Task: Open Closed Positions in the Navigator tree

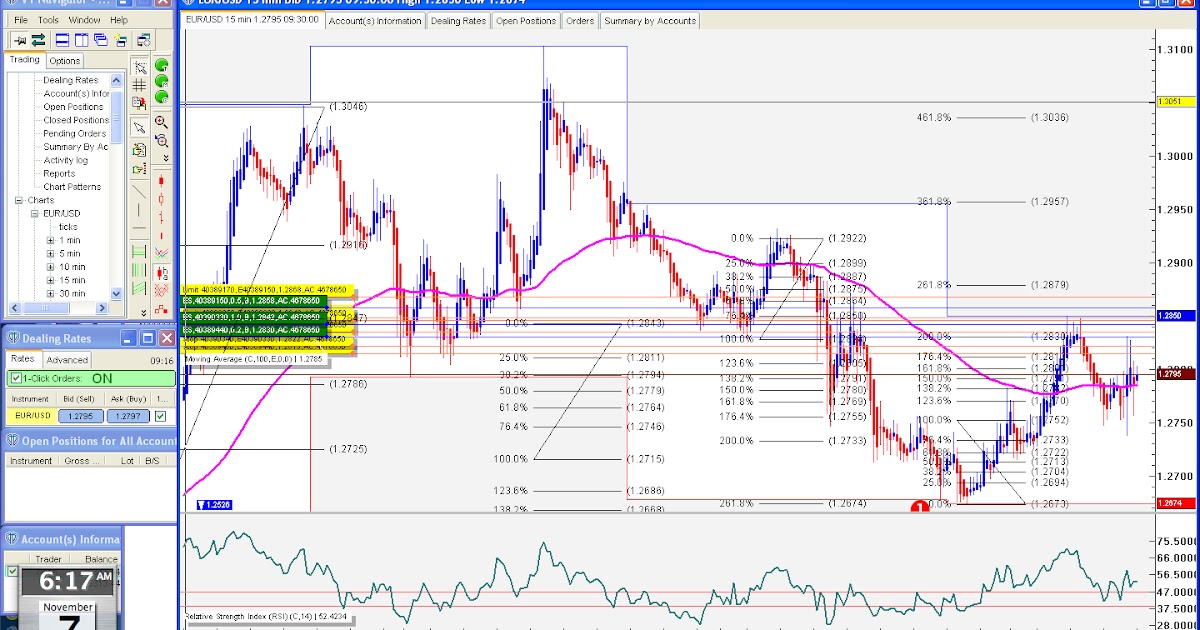Action: click(x=76, y=120)
